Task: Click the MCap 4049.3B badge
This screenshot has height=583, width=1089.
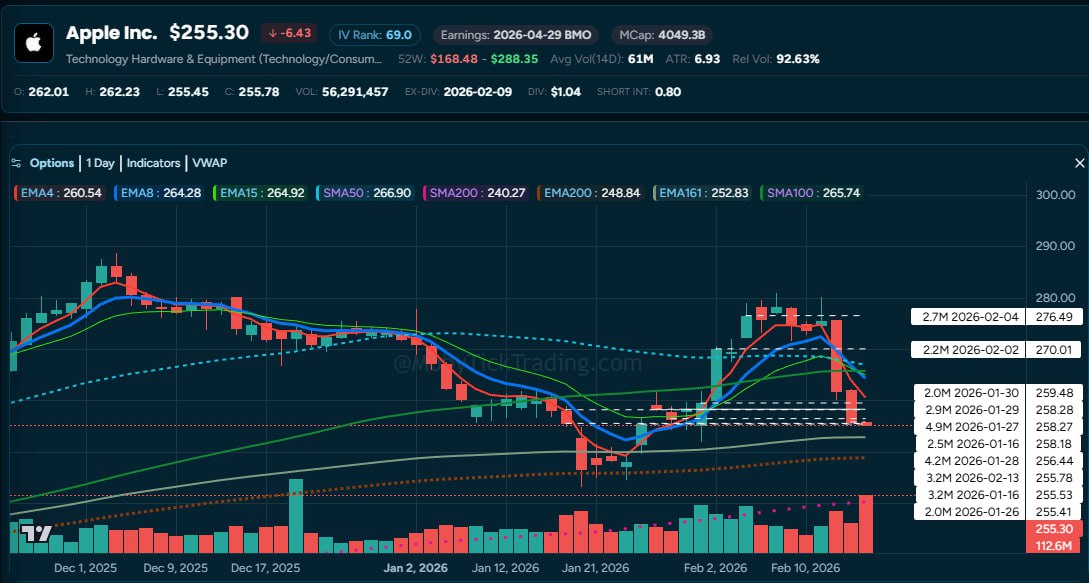Action: [x=661, y=33]
